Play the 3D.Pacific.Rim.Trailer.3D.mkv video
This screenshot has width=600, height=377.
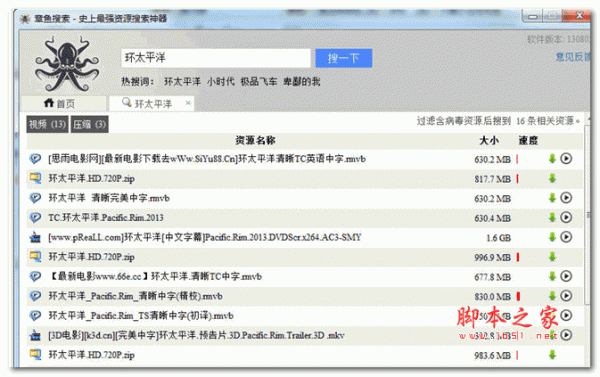[566, 335]
